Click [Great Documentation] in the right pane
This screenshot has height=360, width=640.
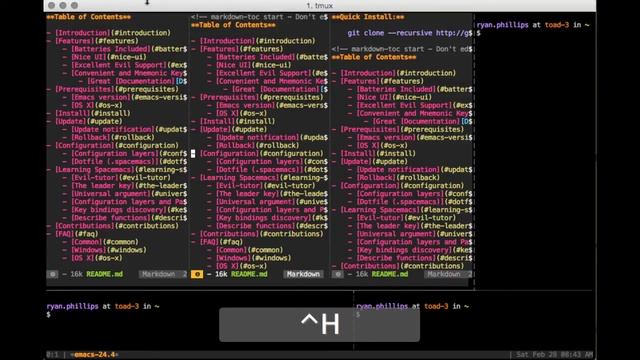(x=417, y=122)
